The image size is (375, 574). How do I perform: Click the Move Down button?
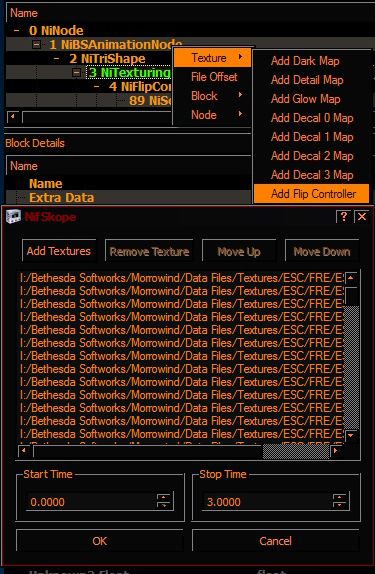(322, 251)
